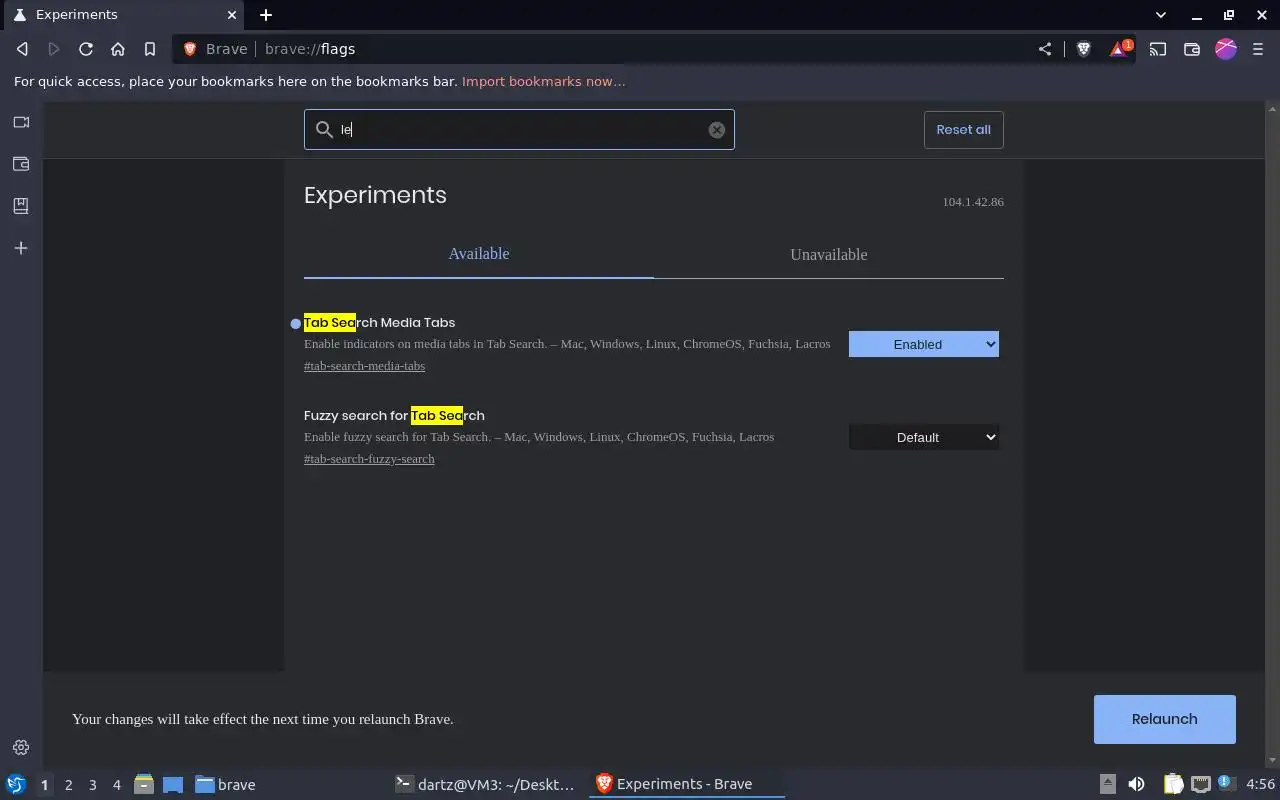Click the clipboard tray icon

1173,785
